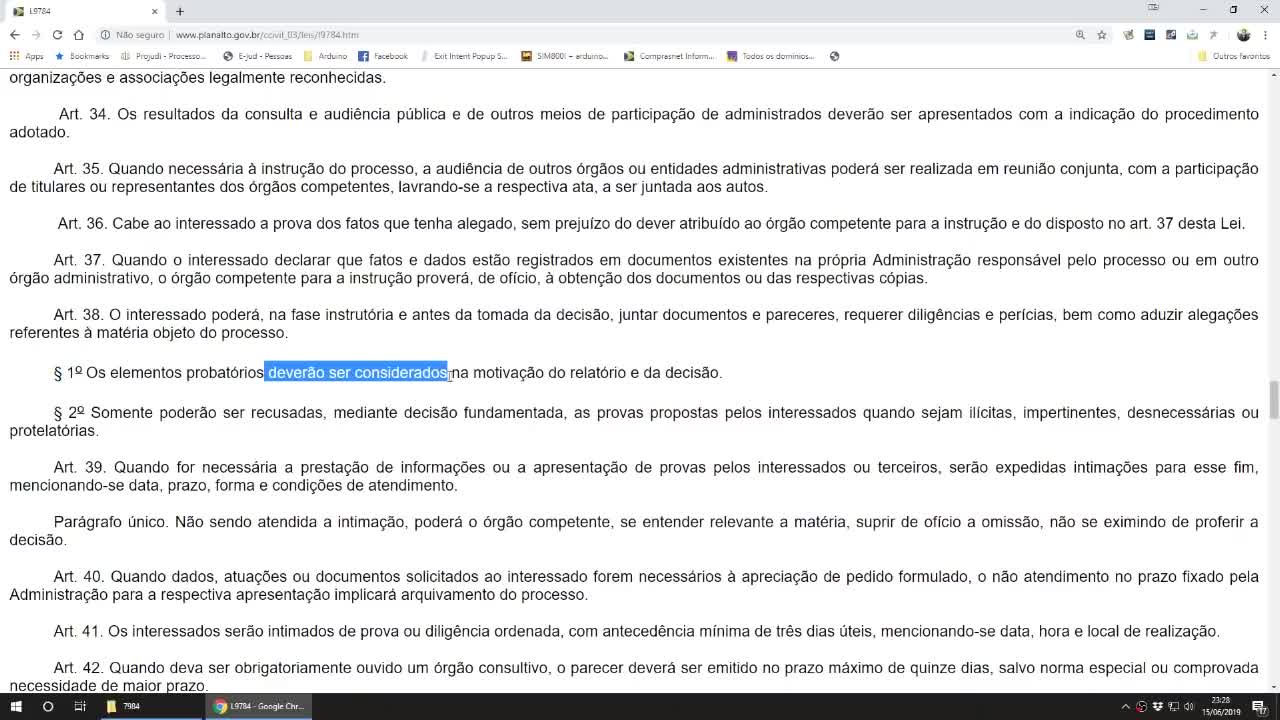Click the highlighted text 'deverão ser considerados'

357,373
